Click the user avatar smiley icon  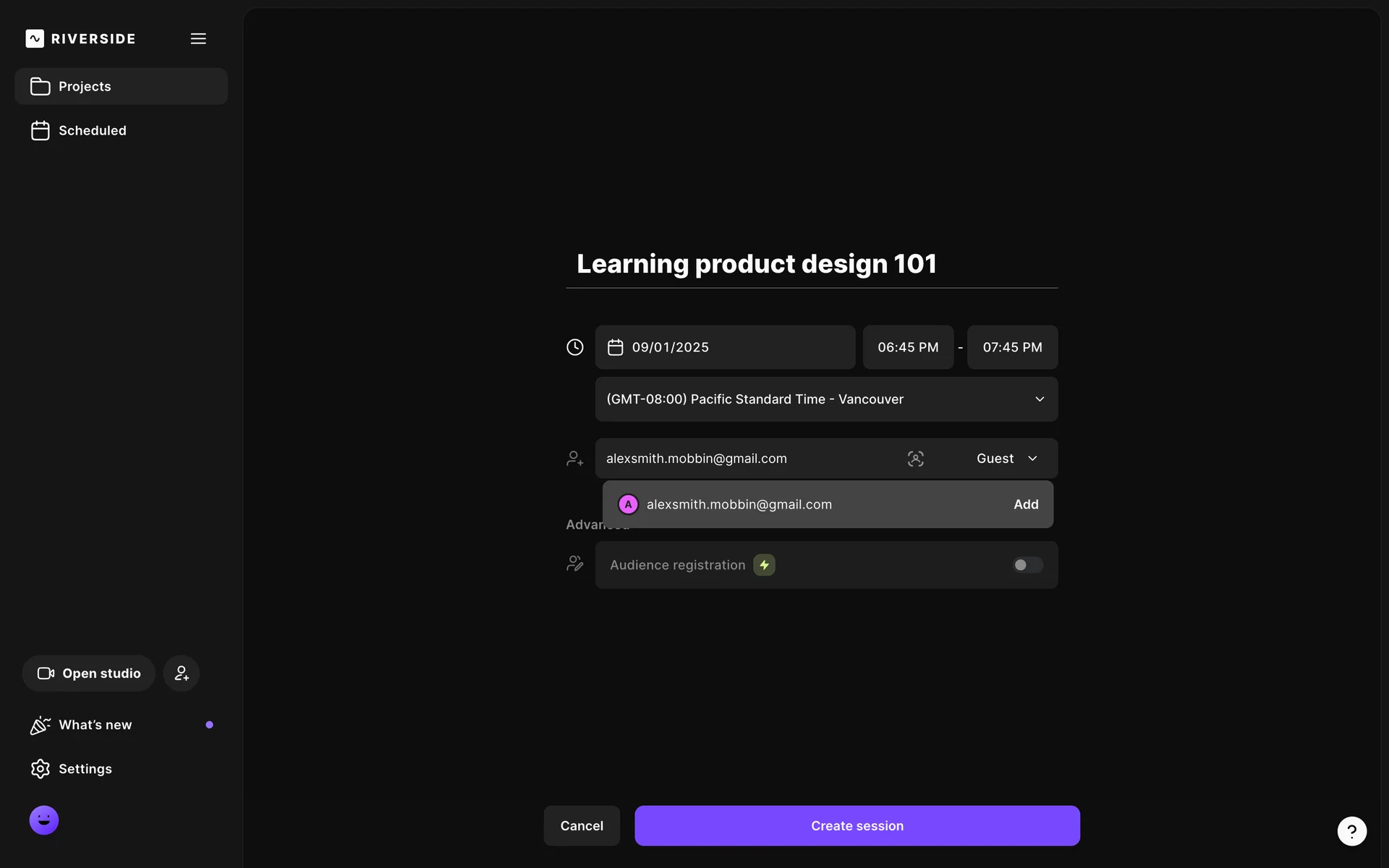coord(44,820)
